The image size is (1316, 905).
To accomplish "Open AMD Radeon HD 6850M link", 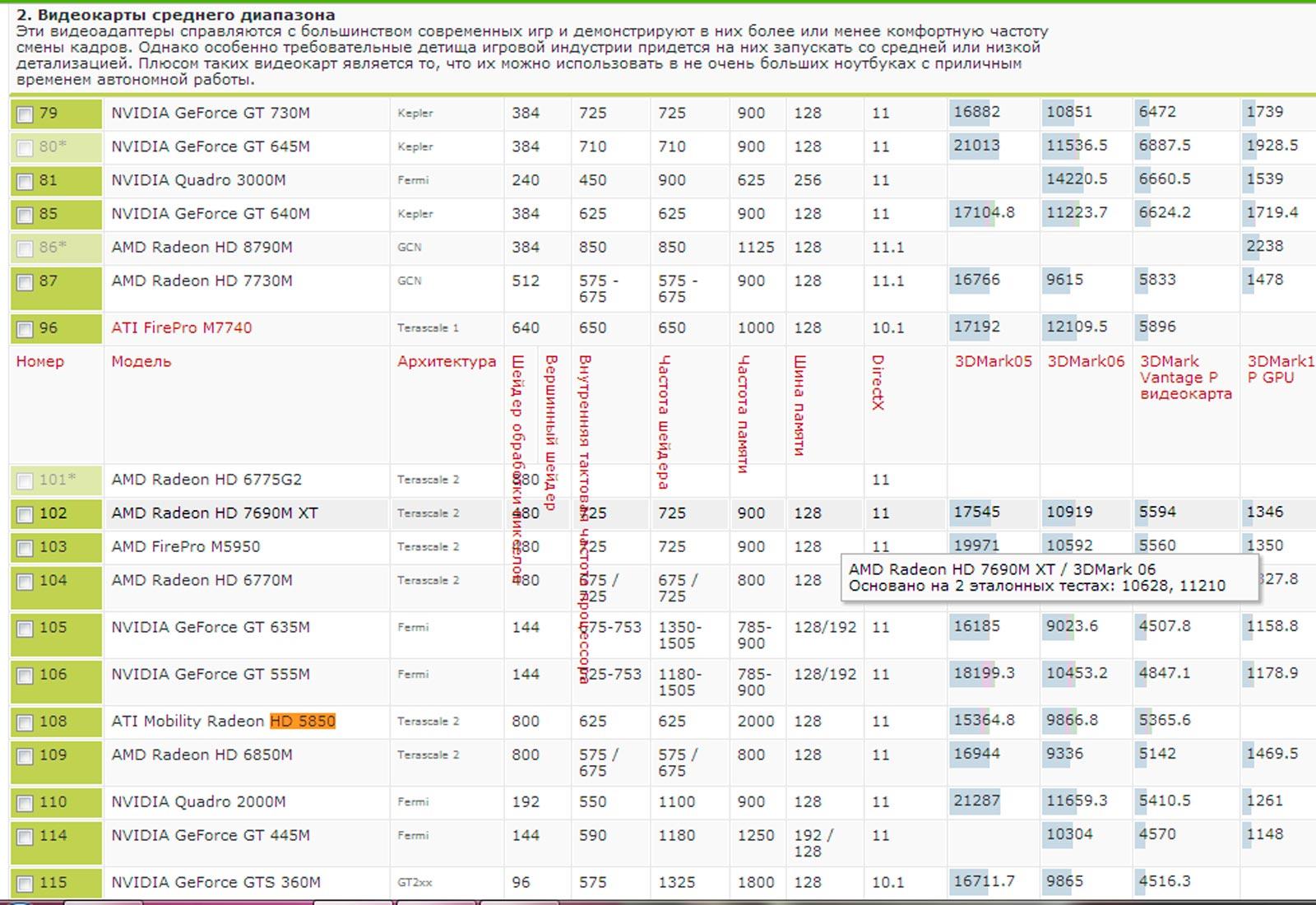I will [202, 755].
